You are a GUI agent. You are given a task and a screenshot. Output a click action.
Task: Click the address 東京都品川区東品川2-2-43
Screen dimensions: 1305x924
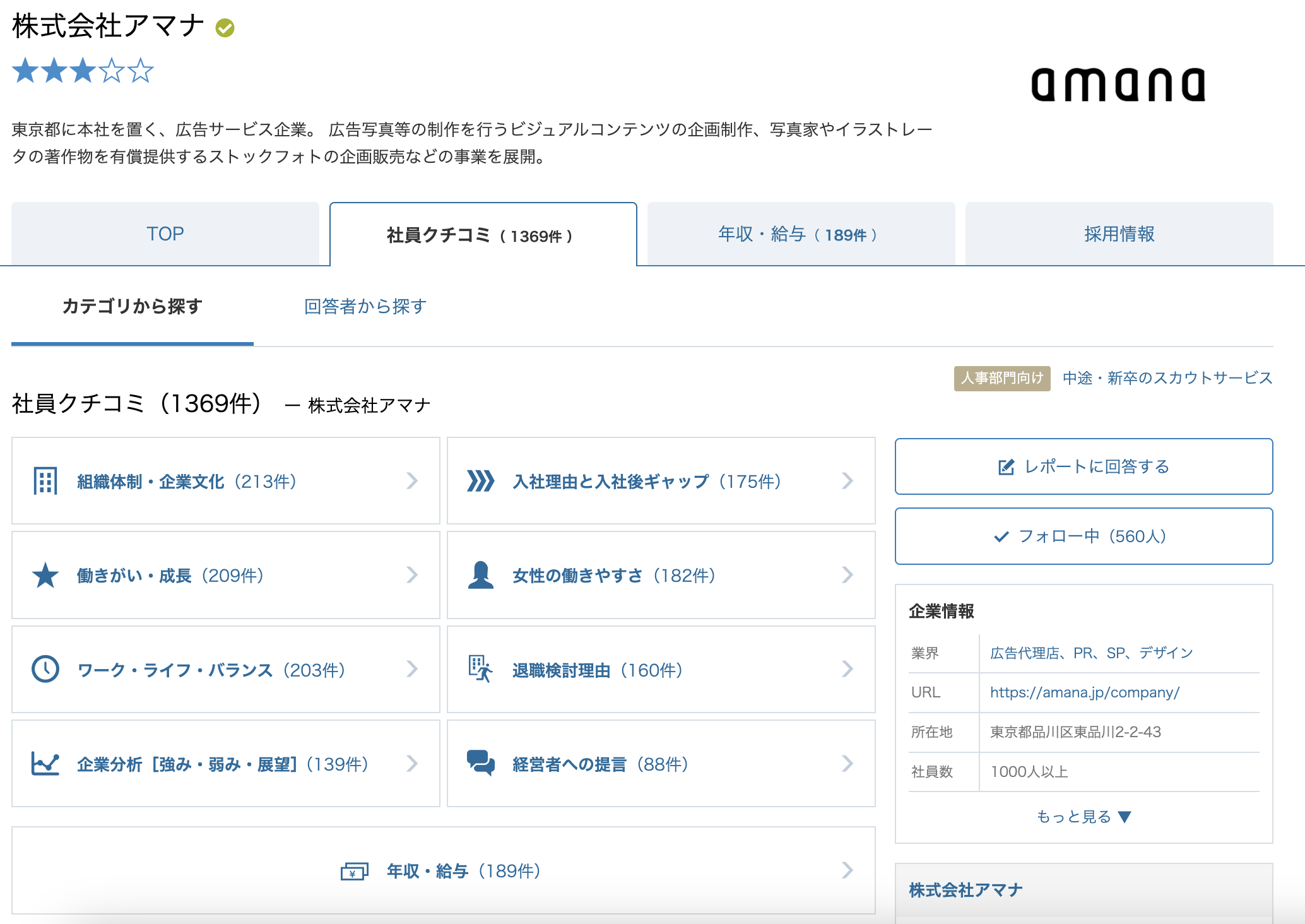(x=1075, y=732)
